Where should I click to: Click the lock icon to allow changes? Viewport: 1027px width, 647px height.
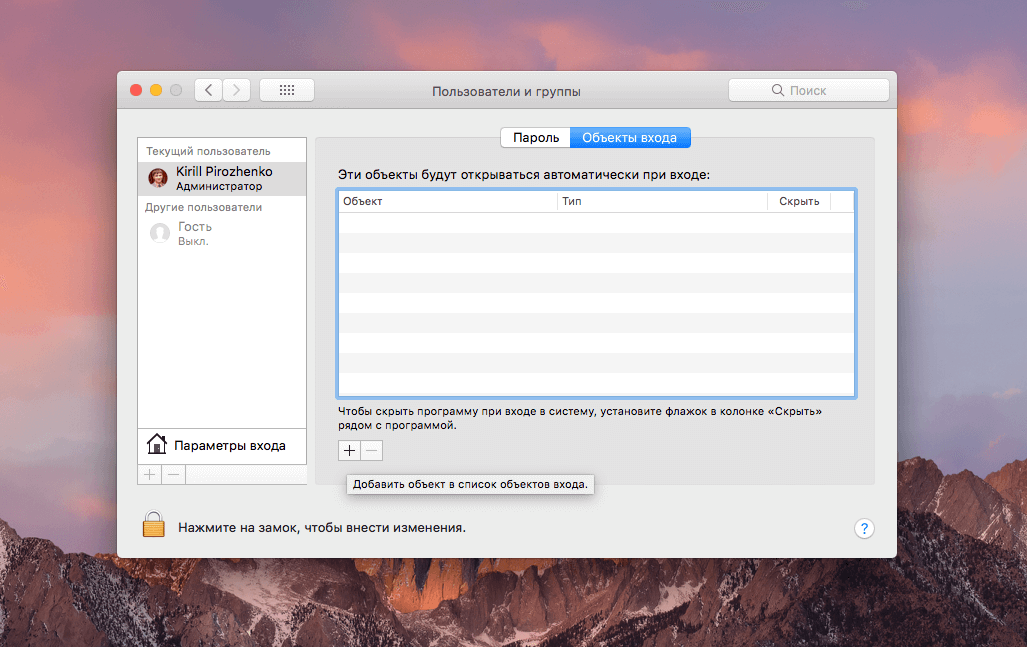click(x=153, y=524)
